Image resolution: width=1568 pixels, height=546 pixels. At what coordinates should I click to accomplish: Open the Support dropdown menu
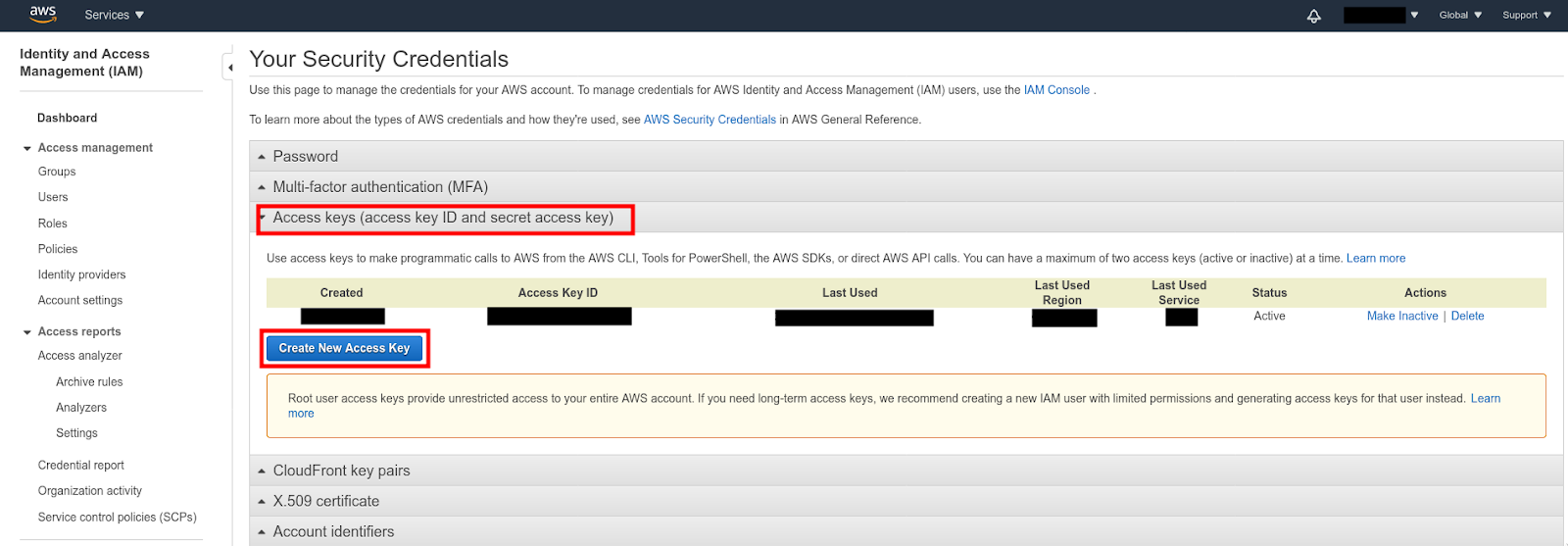click(1527, 15)
